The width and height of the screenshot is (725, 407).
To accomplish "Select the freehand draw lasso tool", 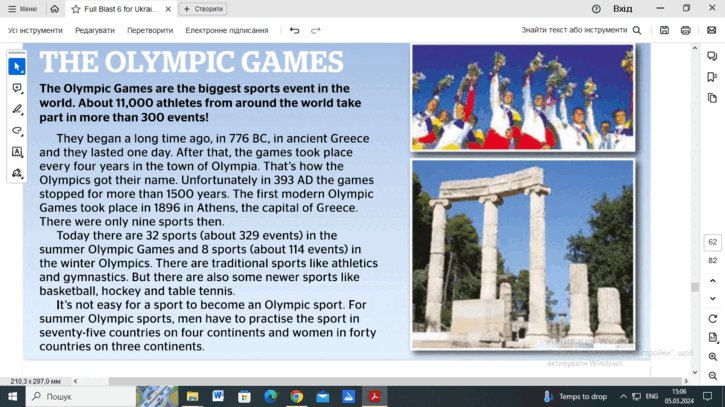I will pyautogui.click(x=17, y=130).
